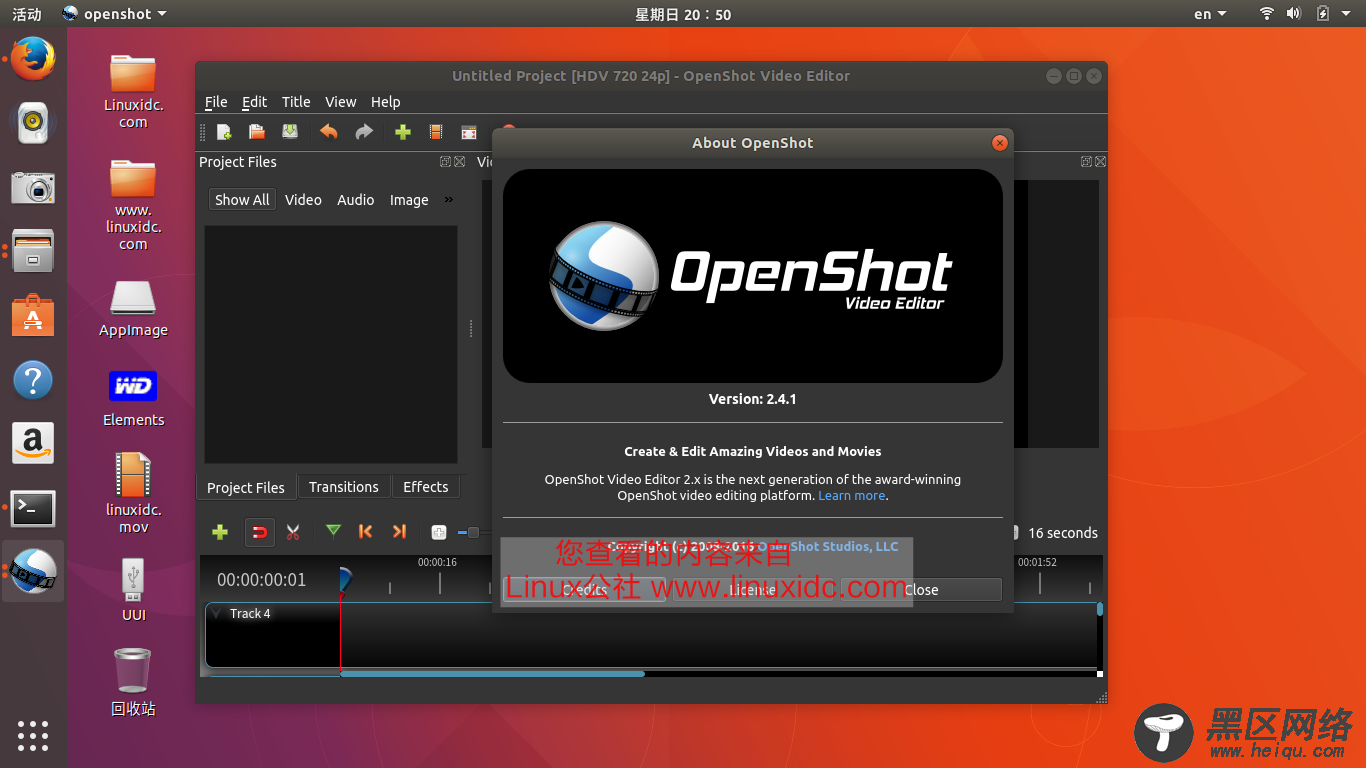Show Applications grid in the dock
This screenshot has width=1366, height=768.
click(33, 735)
